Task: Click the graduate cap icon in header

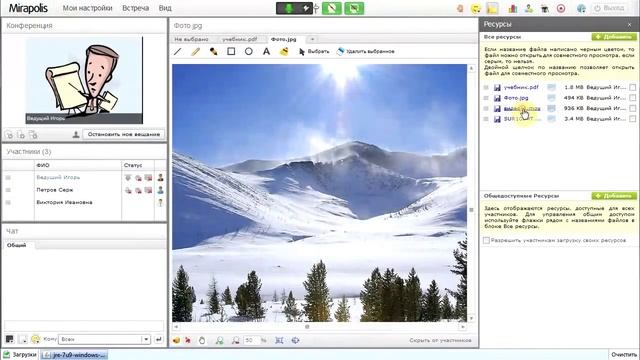Action: (544, 8)
